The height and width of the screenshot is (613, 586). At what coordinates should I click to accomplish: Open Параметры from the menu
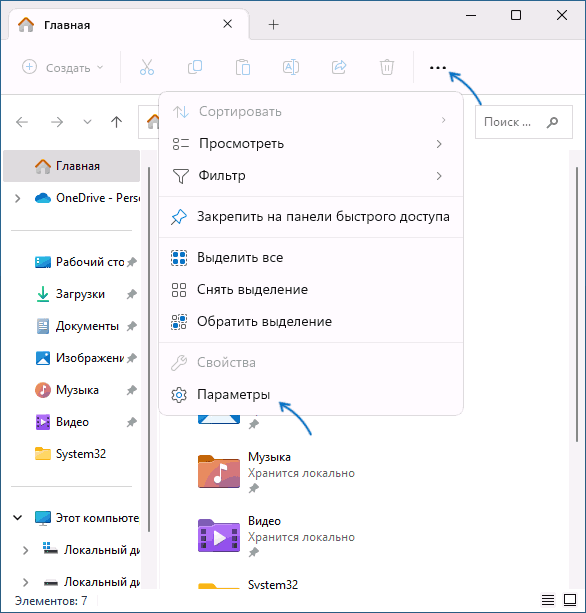[x=311, y=395]
